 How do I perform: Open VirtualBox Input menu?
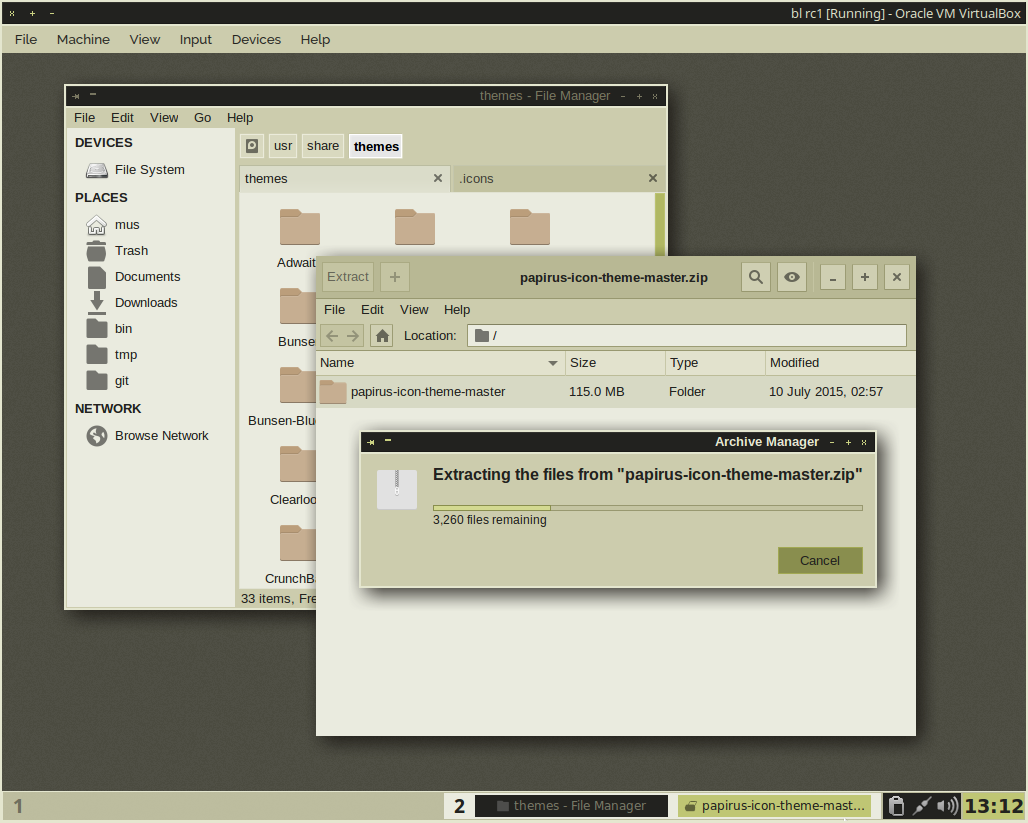pyautogui.click(x=195, y=39)
